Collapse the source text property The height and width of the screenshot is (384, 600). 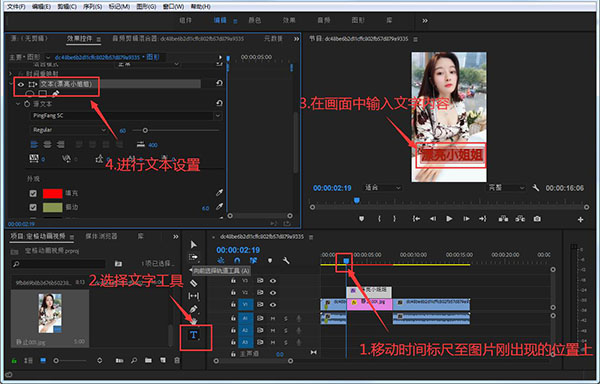pyautogui.click(x=18, y=104)
